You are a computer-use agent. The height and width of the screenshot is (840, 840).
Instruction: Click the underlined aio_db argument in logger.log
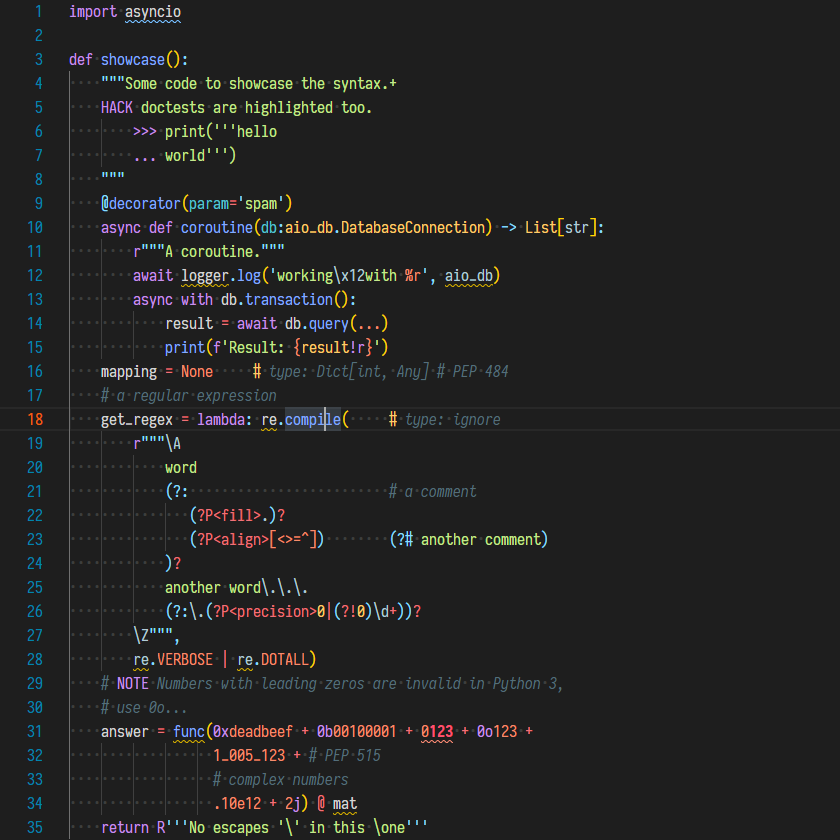468,275
